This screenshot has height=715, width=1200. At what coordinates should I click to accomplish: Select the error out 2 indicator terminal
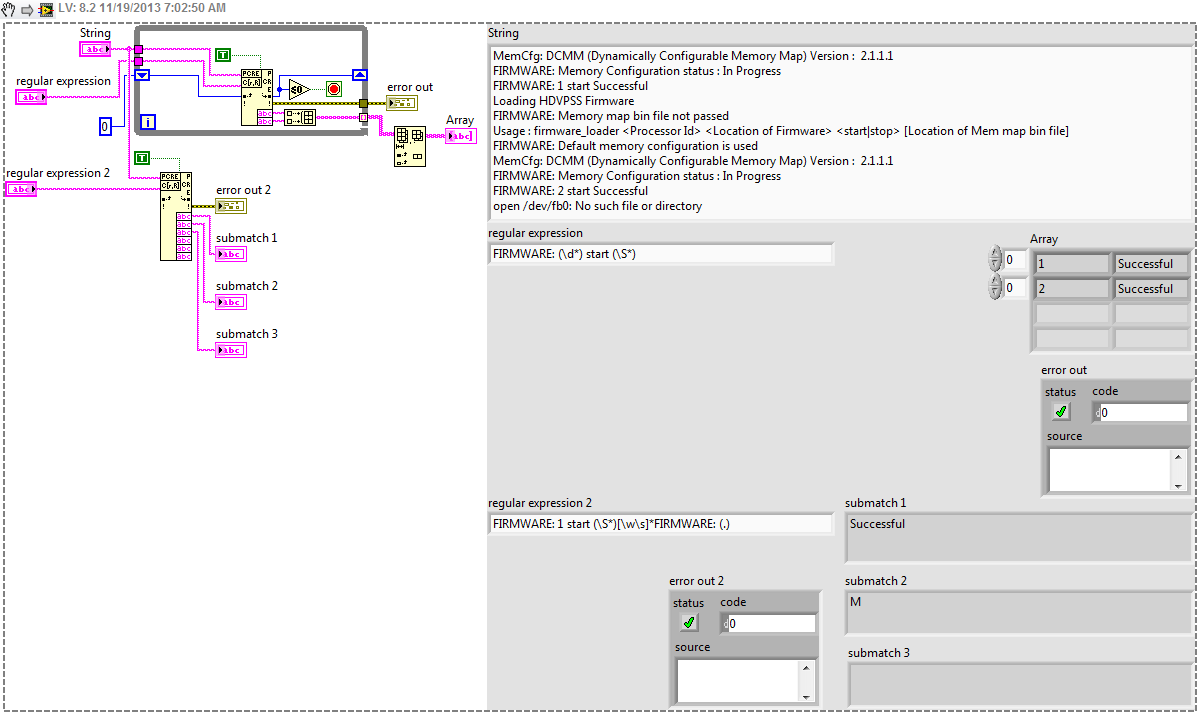point(231,206)
